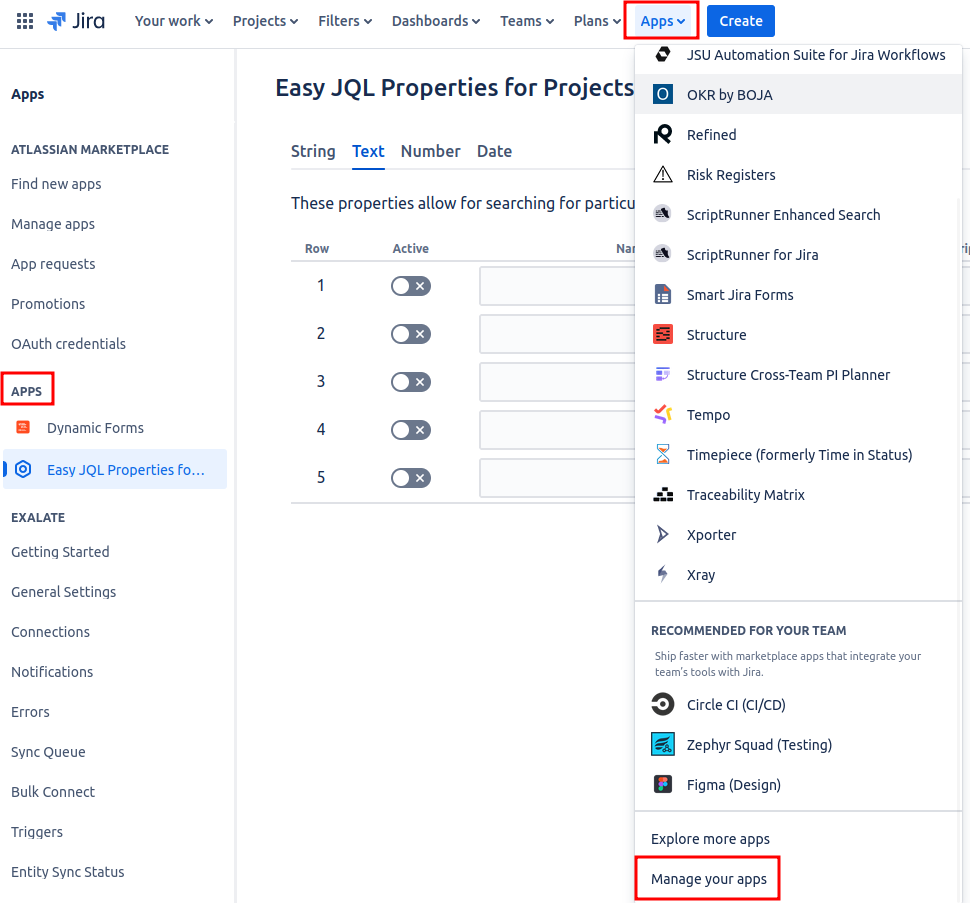Click the Dynamic Forms icon in sidebar
The image size is (970, 903).
click(x=23, y=428)
